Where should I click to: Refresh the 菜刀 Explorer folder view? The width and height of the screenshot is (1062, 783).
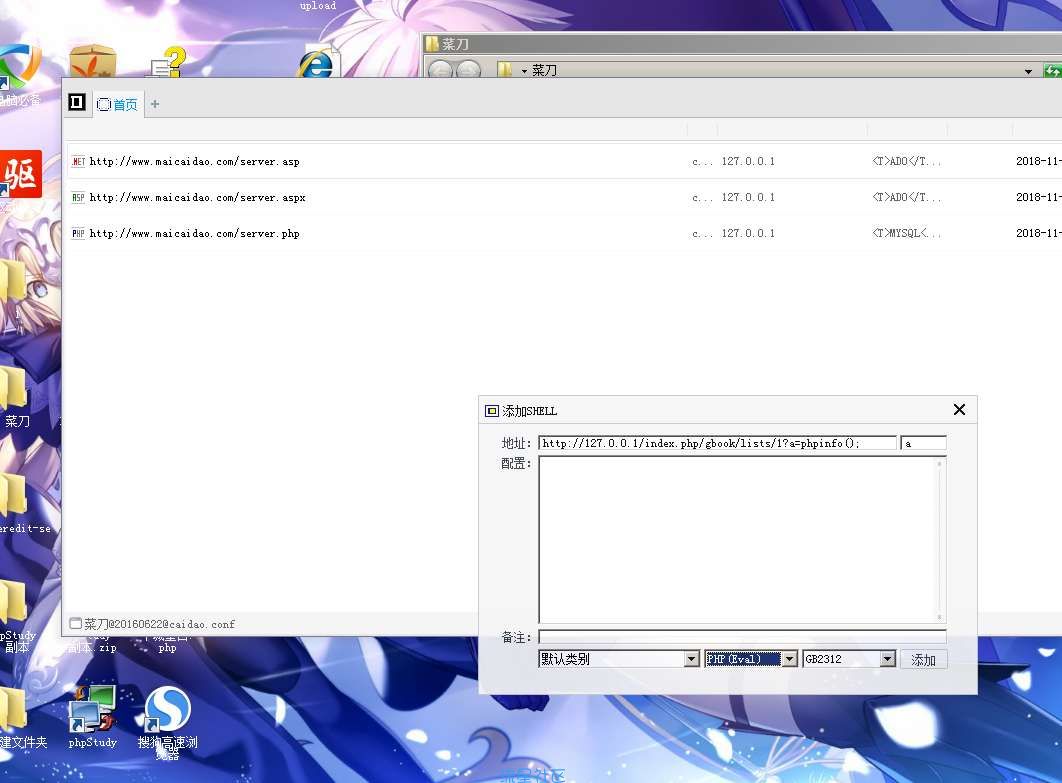click(x=1052, y=70)
